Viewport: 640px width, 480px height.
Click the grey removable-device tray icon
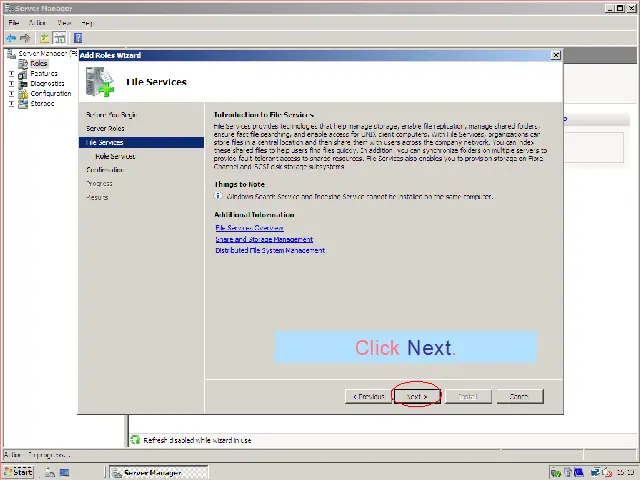pyautogui.click(x=568, y=473)
